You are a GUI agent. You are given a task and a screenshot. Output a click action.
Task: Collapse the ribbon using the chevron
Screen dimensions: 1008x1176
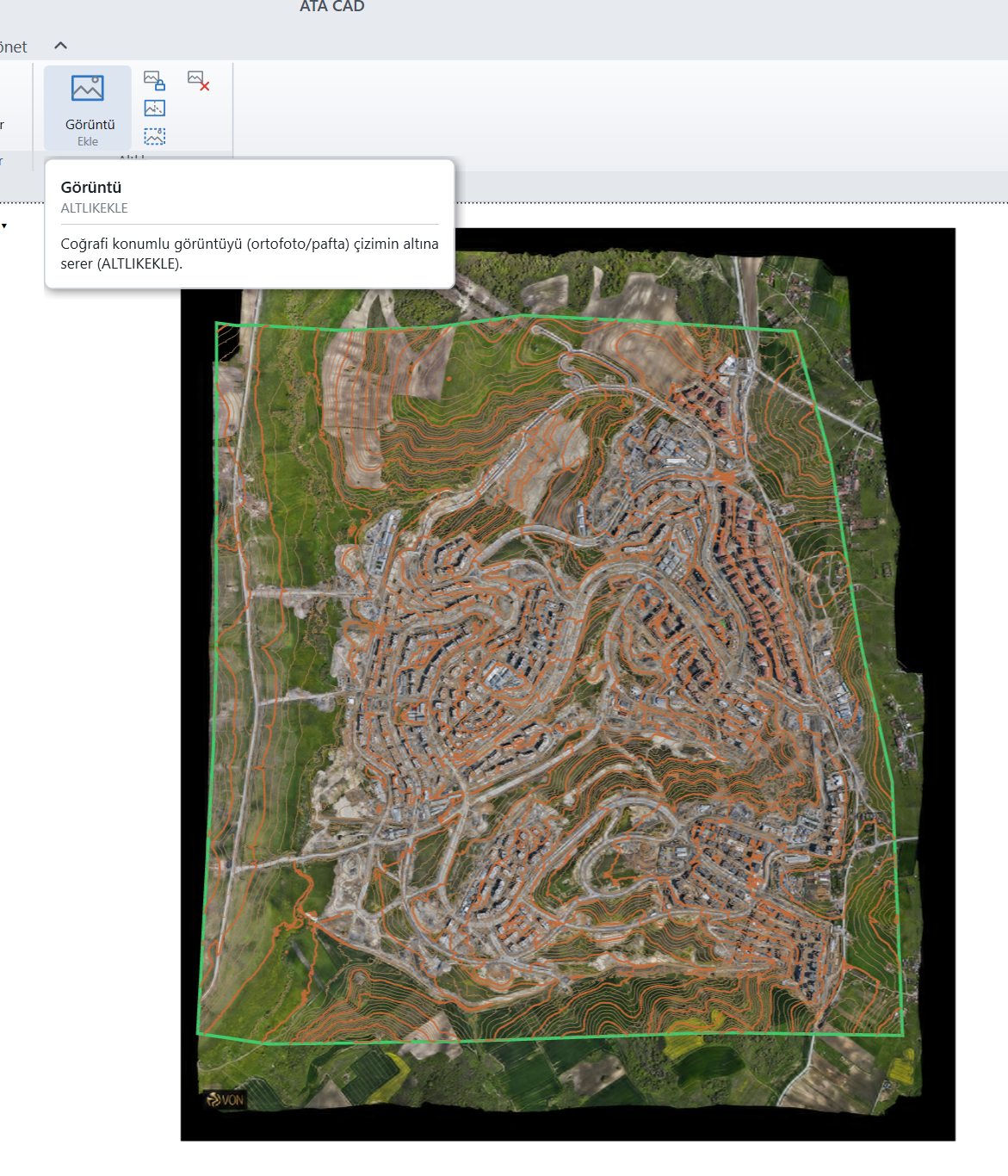click(60, 46)
